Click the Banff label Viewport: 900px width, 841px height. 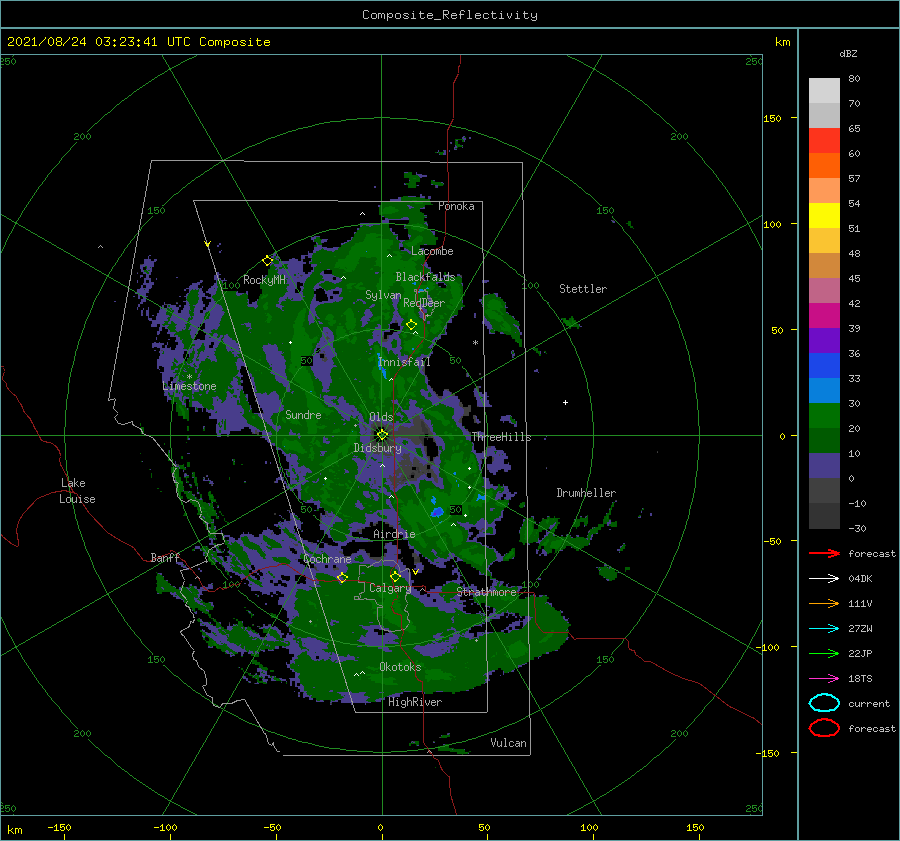click(165, 557)
